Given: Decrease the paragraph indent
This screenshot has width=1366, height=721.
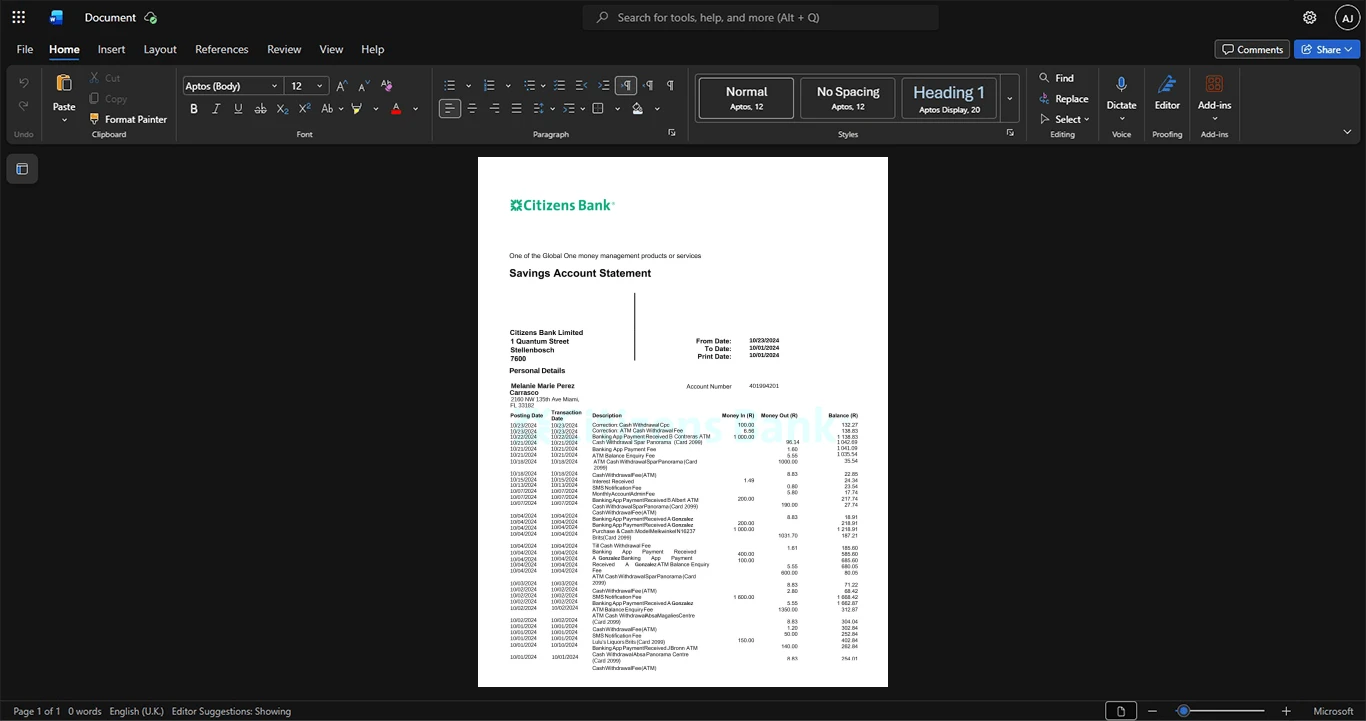Looking at the screenshot, I should click(582, 86).
